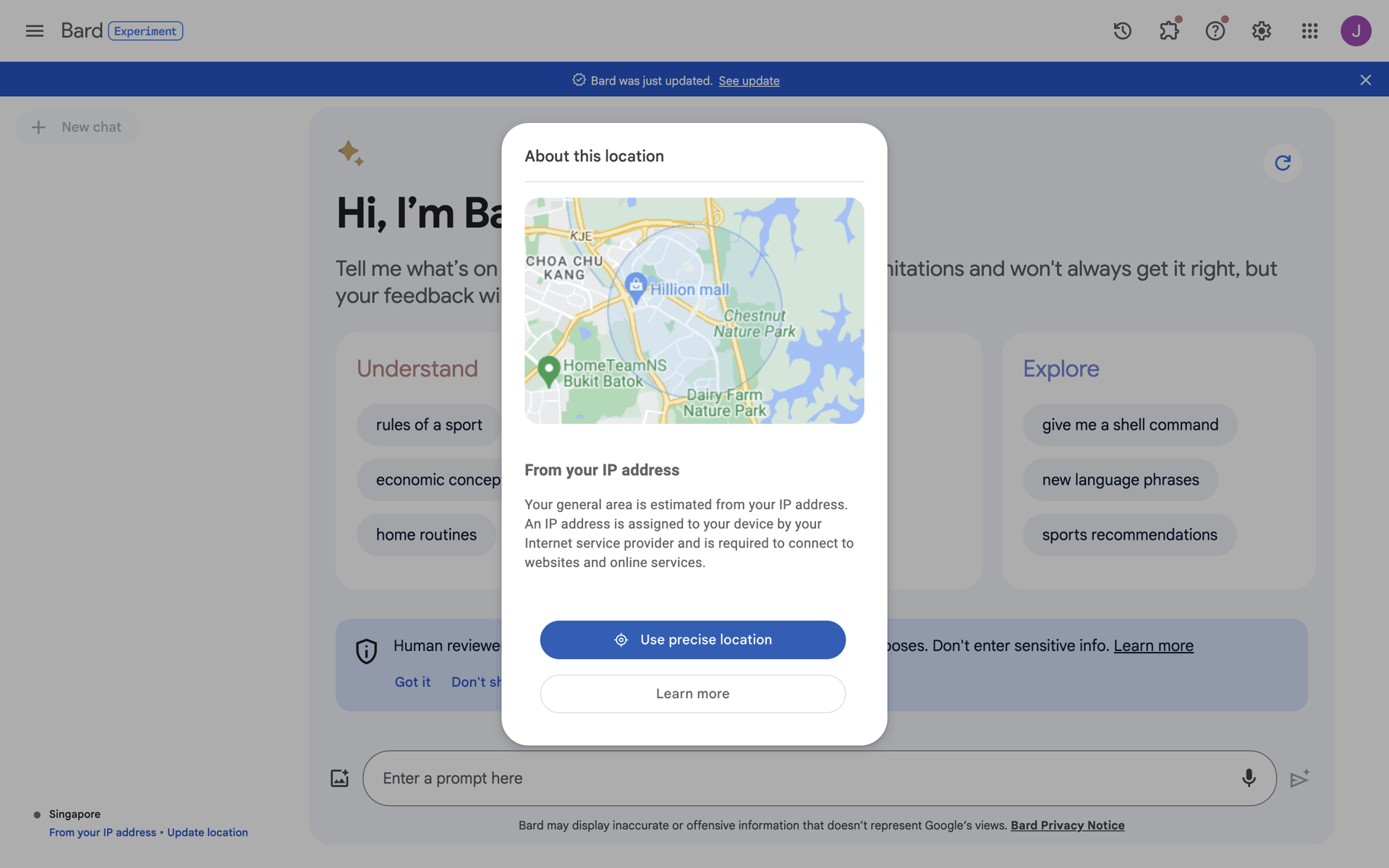
Task: Click the Bard logo text
Action: (x=82, y=30)
